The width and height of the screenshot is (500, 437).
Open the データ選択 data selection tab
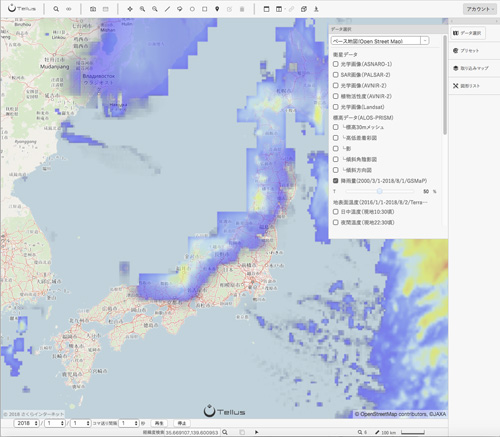click(467, 33)
